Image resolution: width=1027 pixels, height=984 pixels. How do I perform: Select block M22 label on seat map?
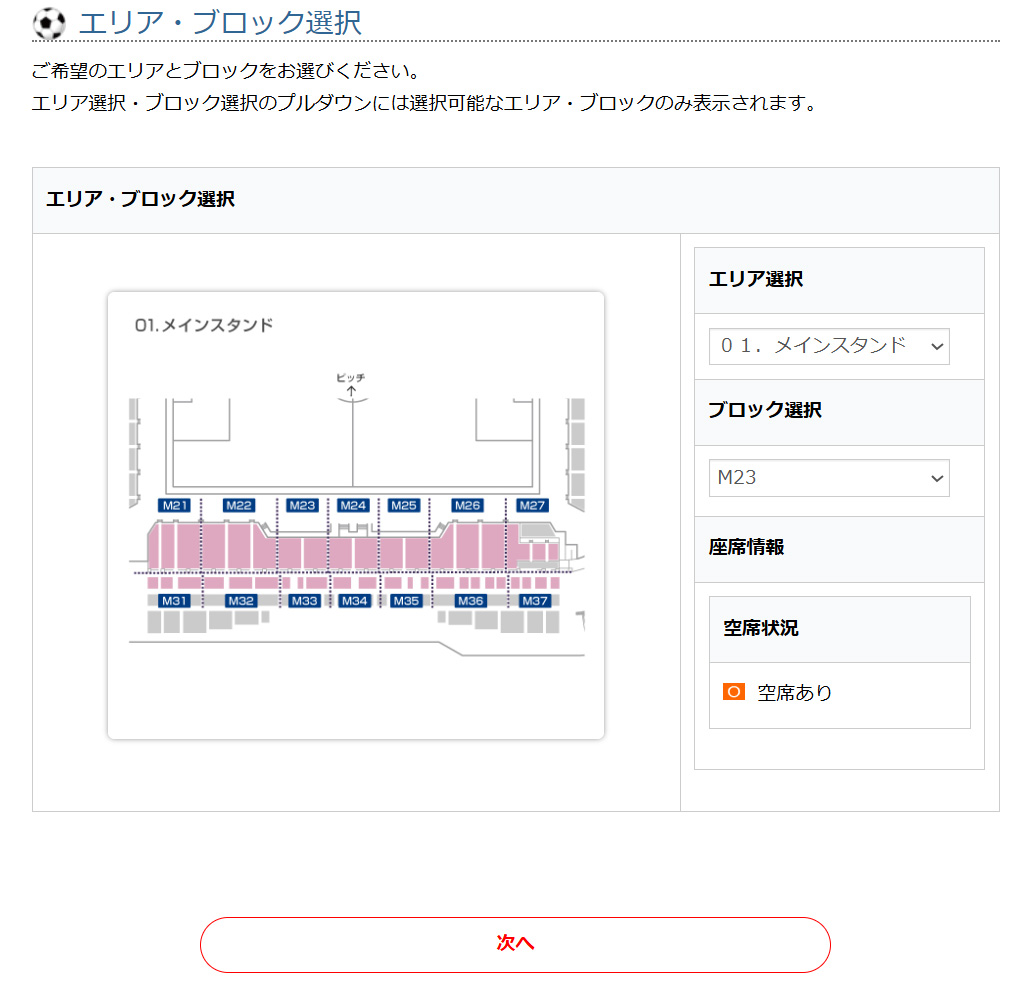(239, 506)
